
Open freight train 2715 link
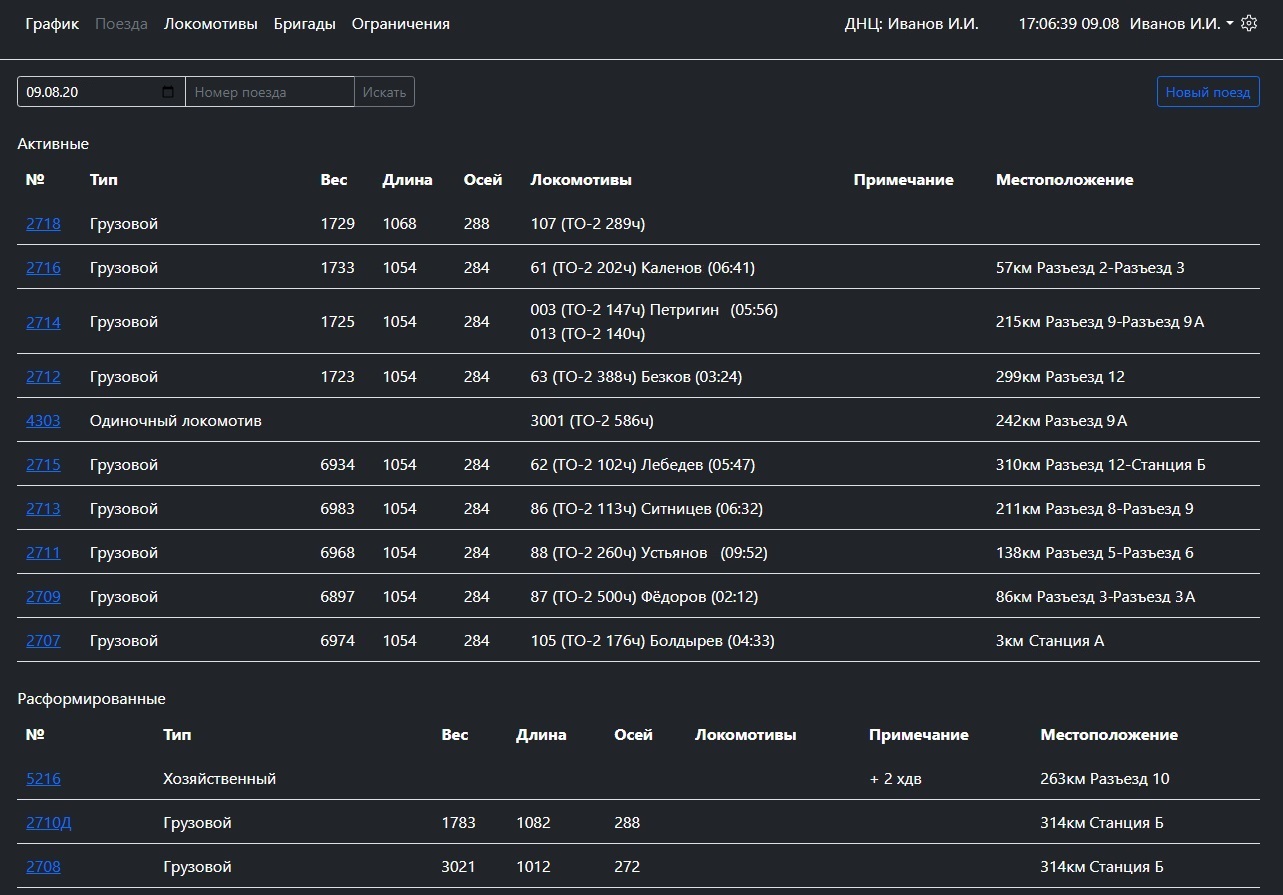pos(43,465)
